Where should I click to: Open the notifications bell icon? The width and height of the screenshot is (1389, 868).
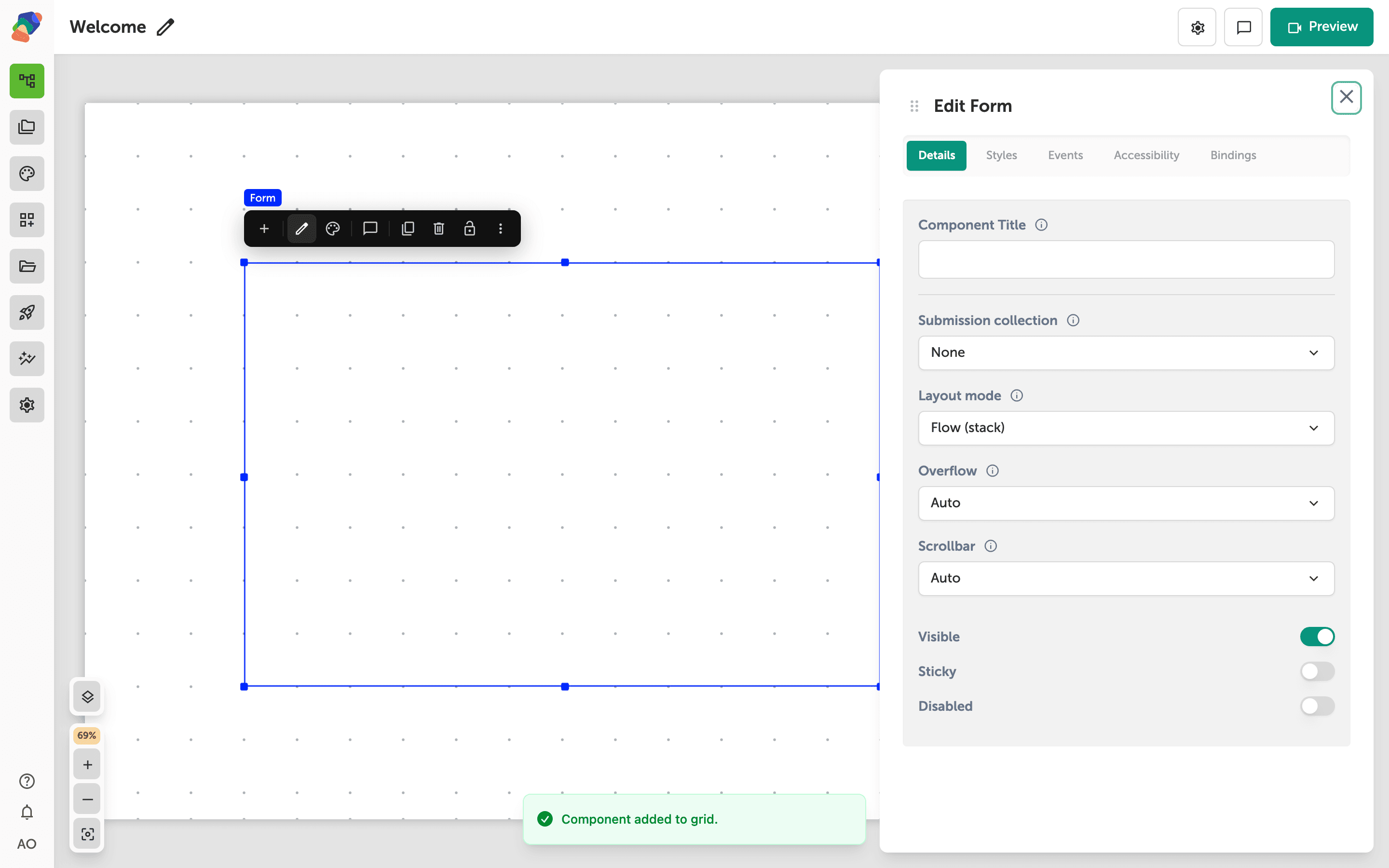27,813
